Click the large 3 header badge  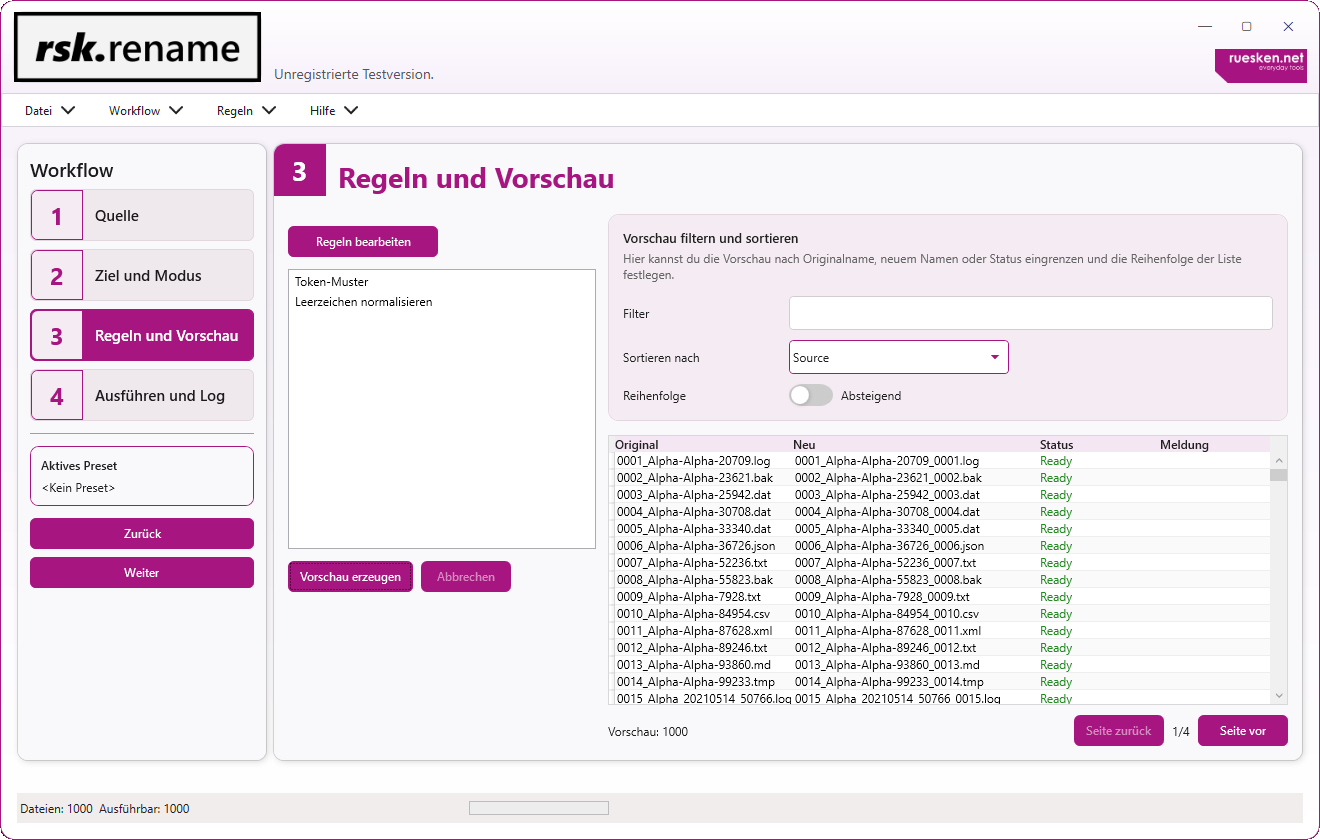coord(299,171)
